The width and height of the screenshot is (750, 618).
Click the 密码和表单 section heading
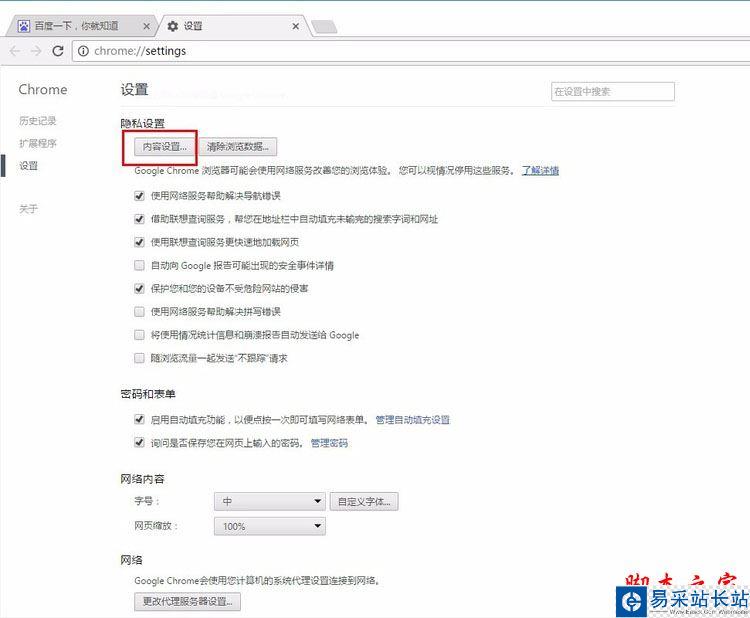pyautogui.click(x=148, y=394)
